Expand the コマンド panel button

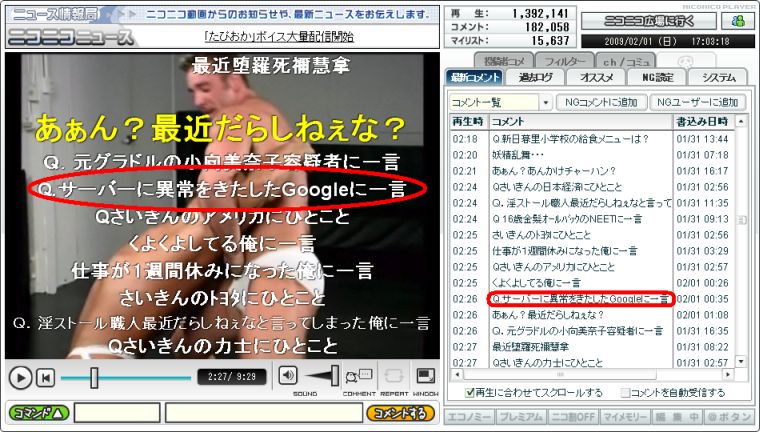[39, 413]
